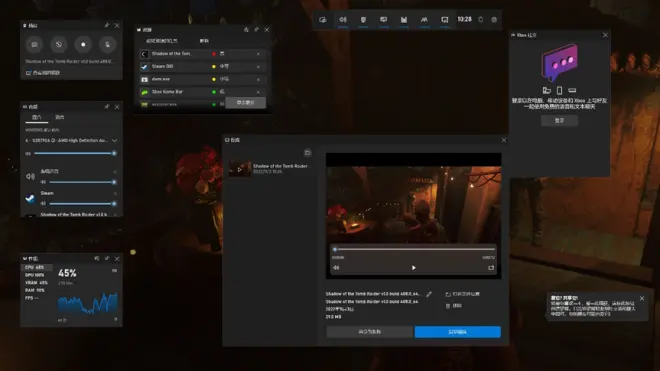Take a screenshot with the camera icon

click(x=35, y=44)
